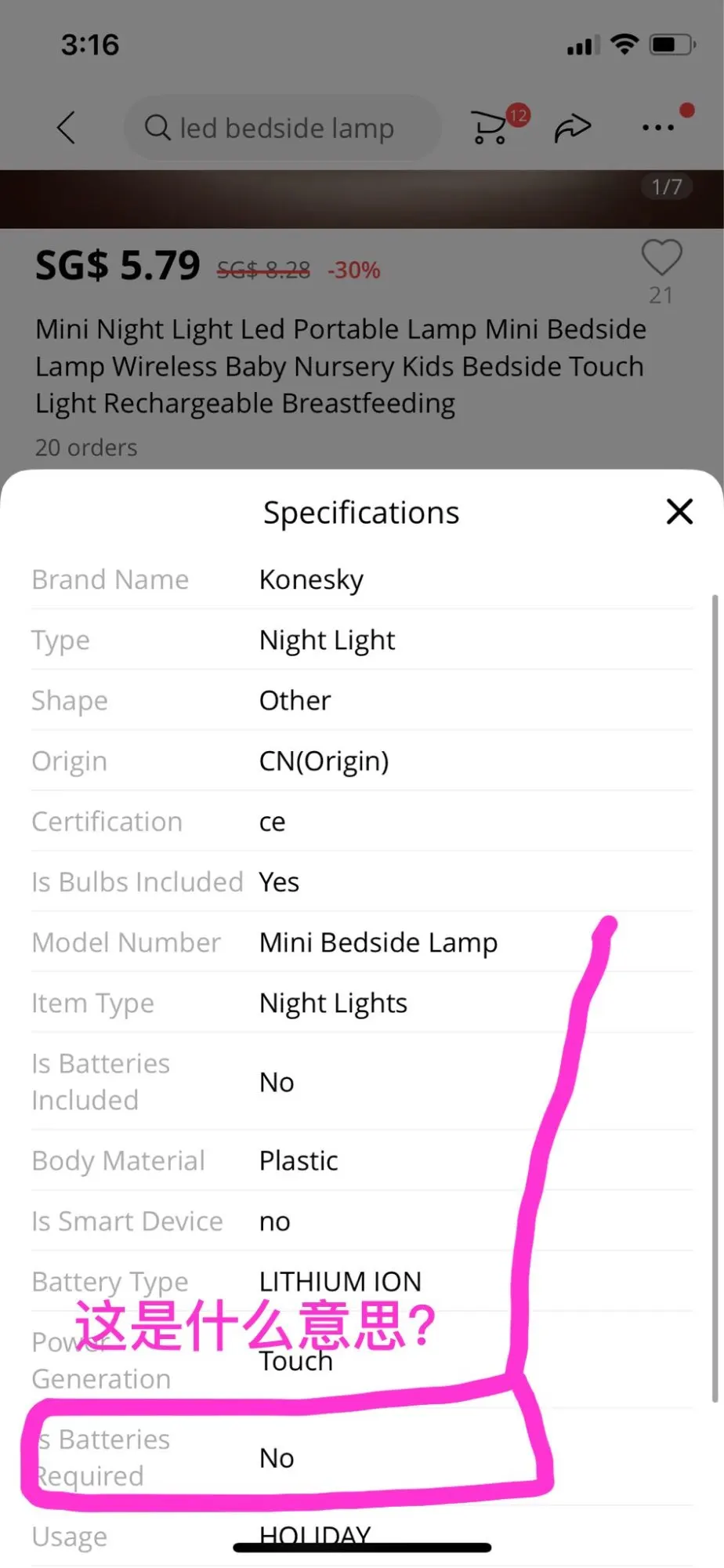Image resolution: width=724 pixels, height=1568 pixels.
Task: Tap the Battery Type LITHIUM ION value
Action: click(x=340, y=1281)
